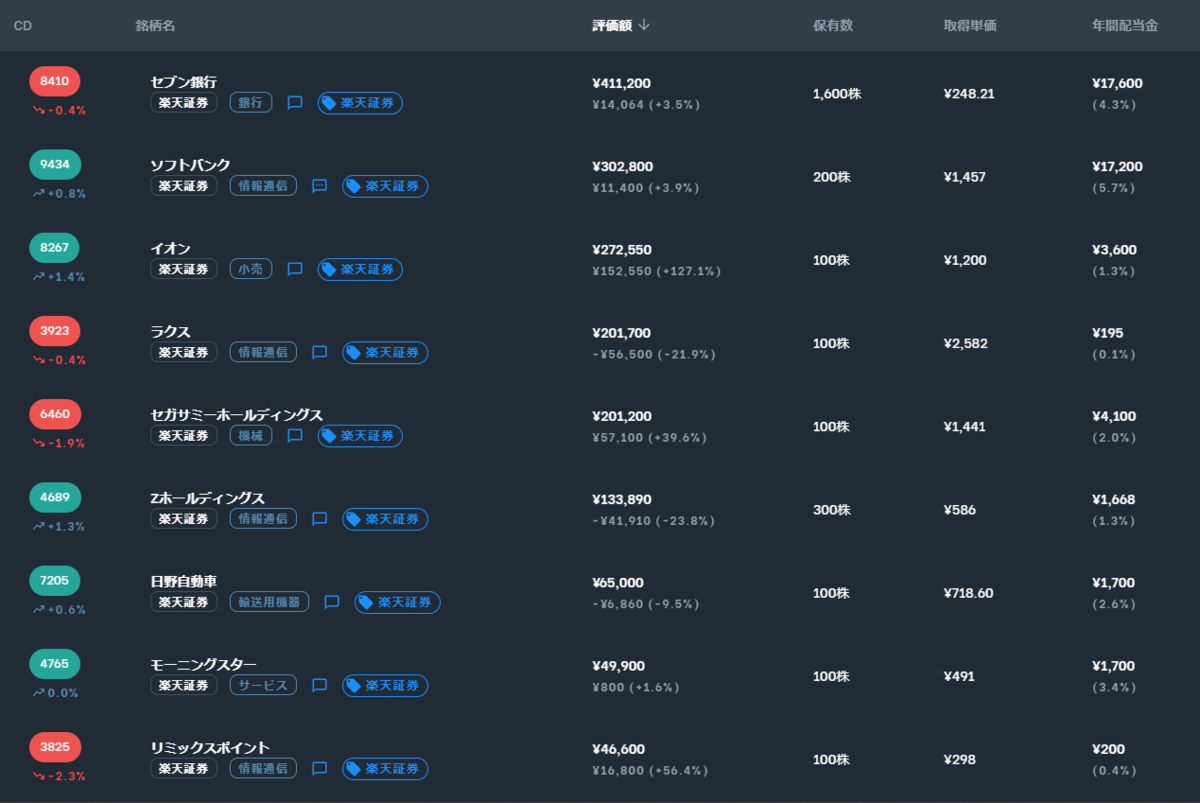Click the 3923 stock code badge
The height and width of the screenshot is (803, 1200).
click(55, 331)
